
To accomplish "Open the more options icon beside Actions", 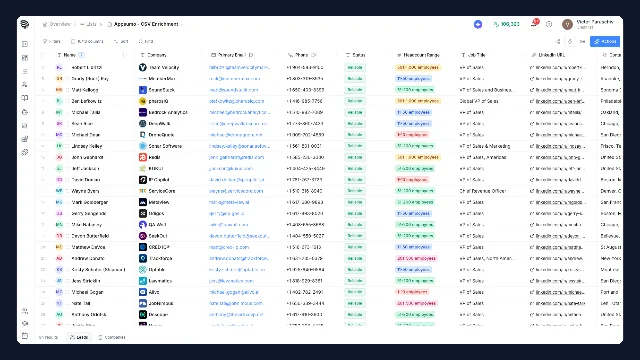I will 582,41.
